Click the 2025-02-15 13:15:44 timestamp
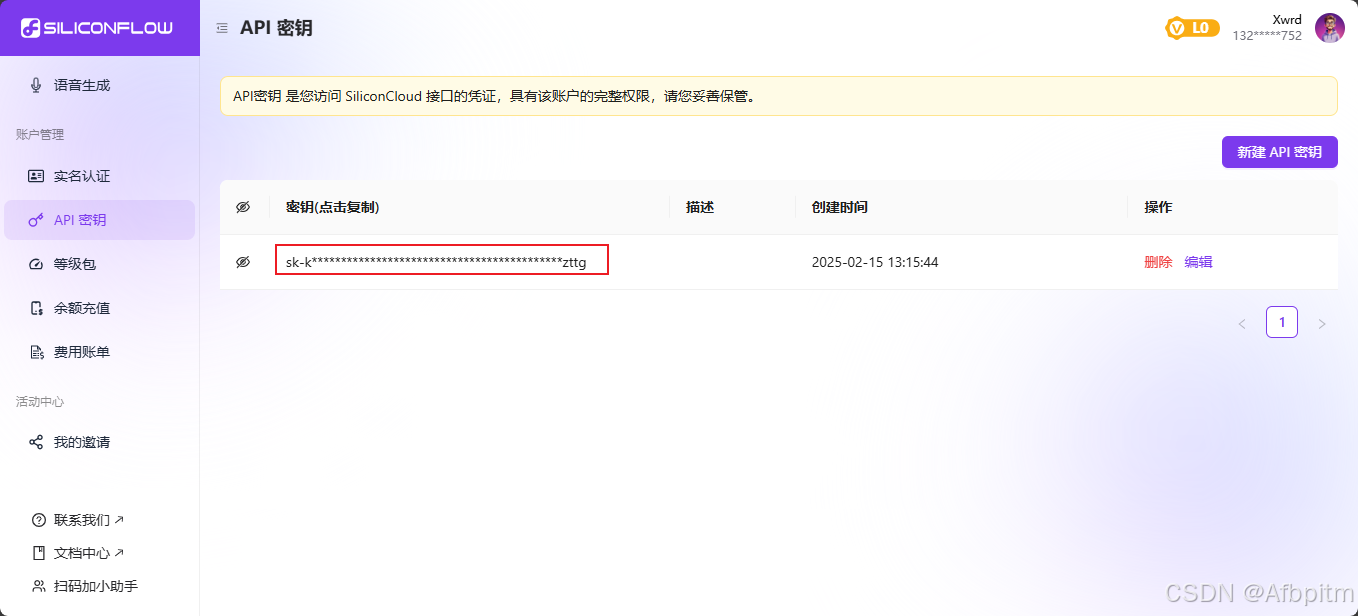Viewport: 1358px width, 616px height. pos(875,262)
